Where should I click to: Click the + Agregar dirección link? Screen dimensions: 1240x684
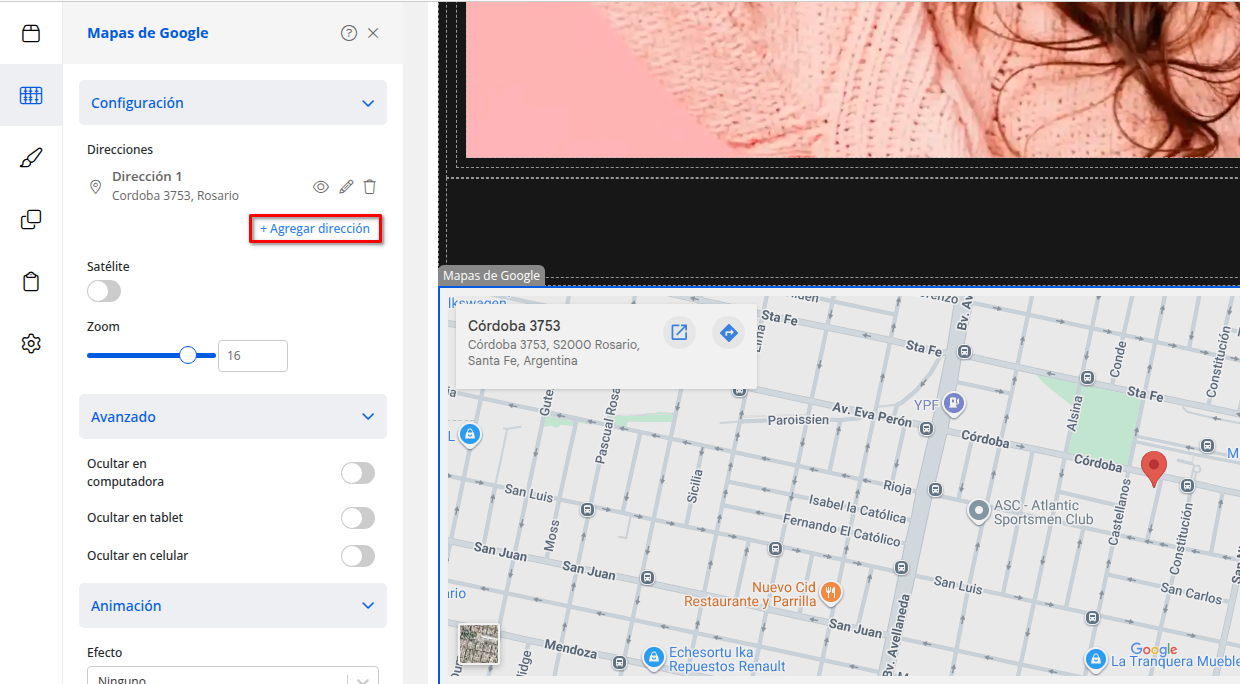click(x=315, y=228)
